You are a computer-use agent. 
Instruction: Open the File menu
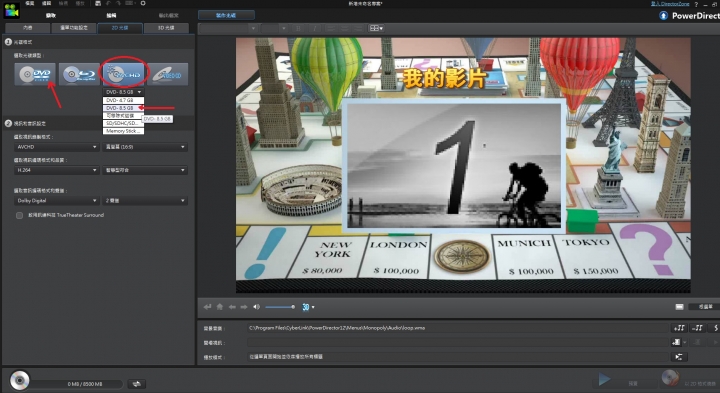[29, 3]
